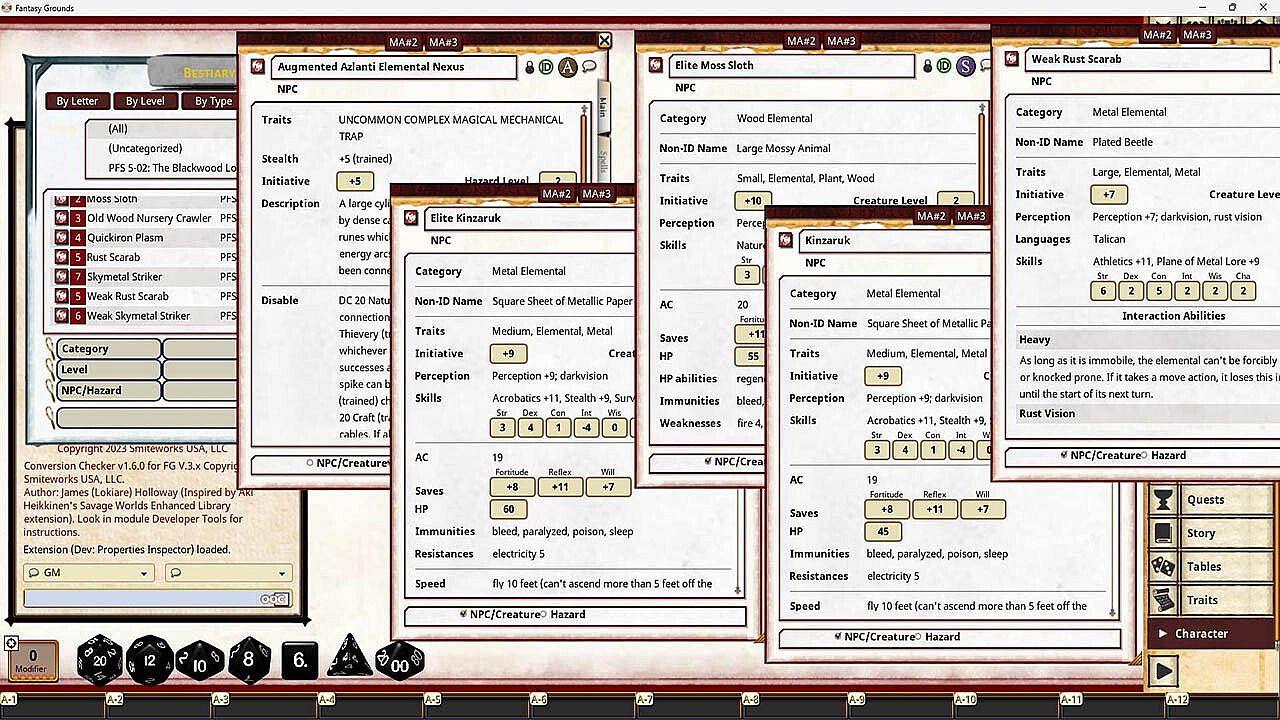Roll the d20 die
1280x720 pixels.
99,659
